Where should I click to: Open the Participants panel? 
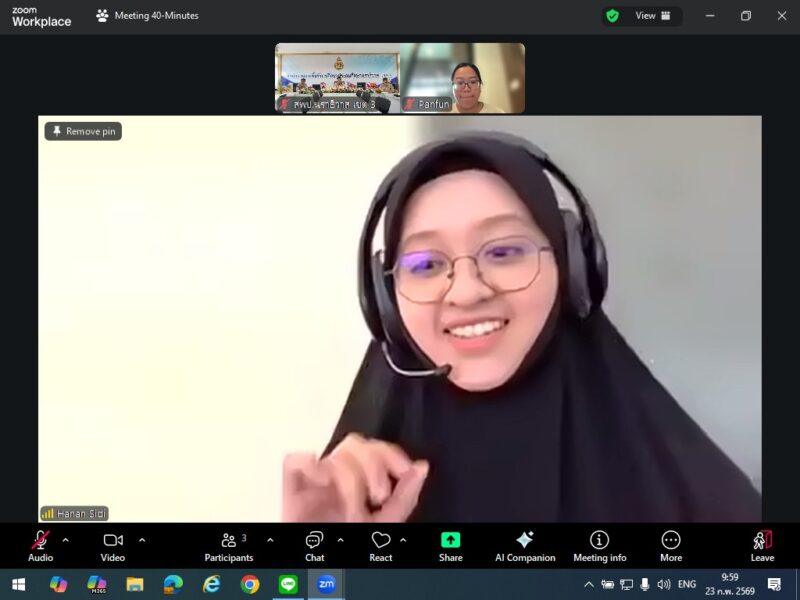229,546
